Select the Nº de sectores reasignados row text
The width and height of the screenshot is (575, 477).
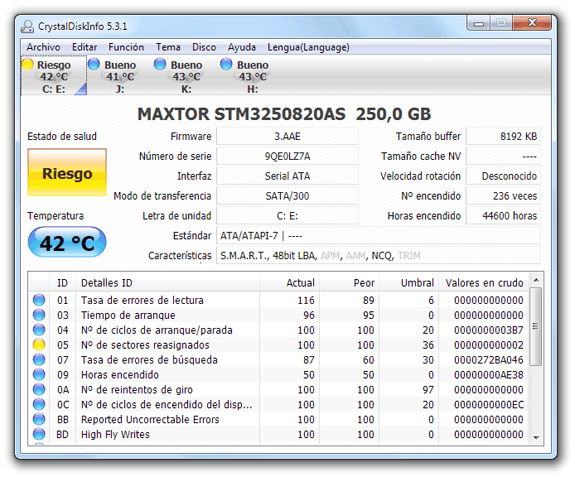click(x=145, y=345)
